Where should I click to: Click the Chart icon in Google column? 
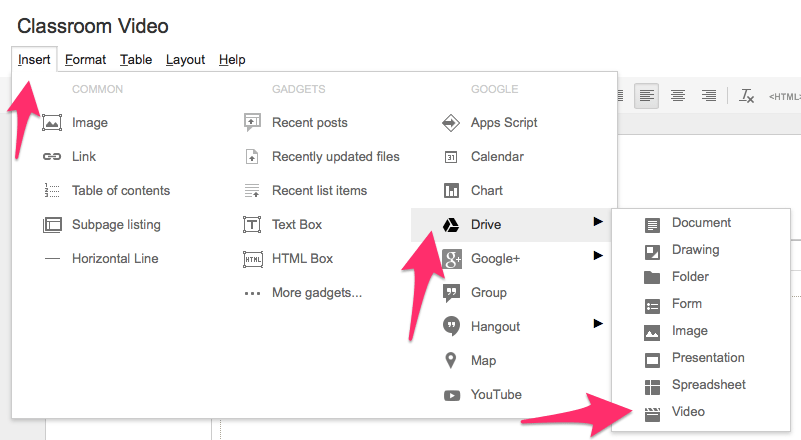click(451, 191)
